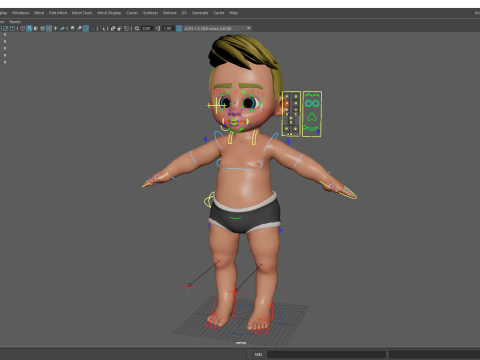The image size is (480, 360).
Task: Open the Edit Mesh menu
Action: [x=58, y=13]
